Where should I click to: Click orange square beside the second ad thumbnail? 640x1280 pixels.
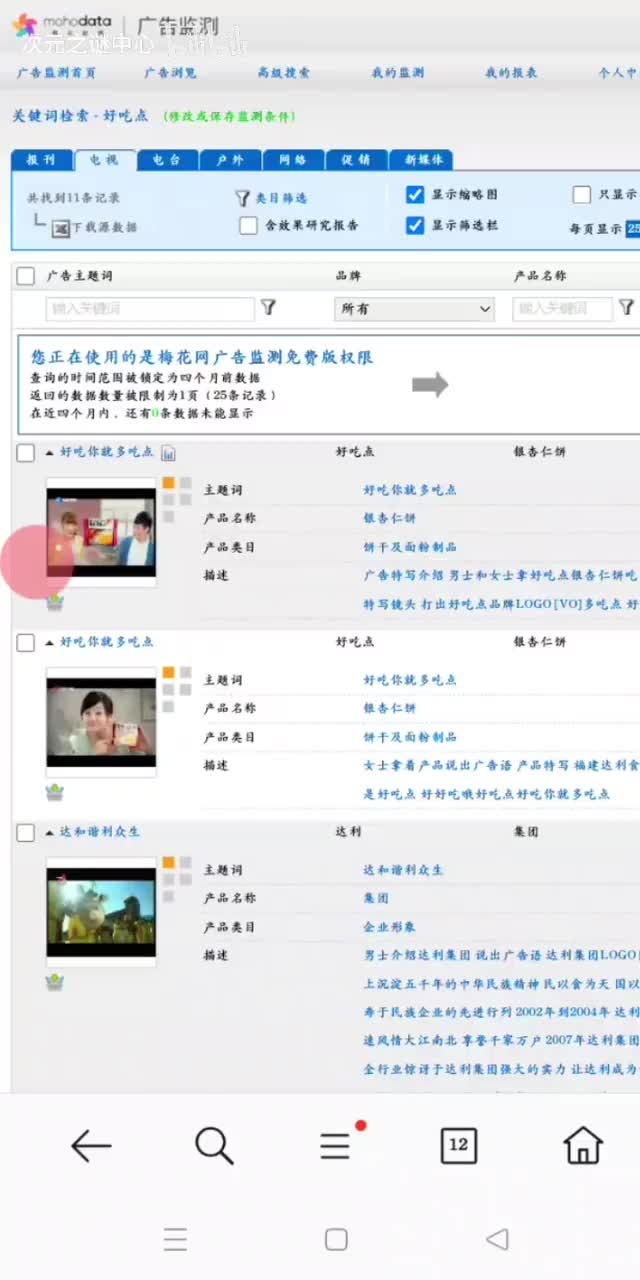coord(169,673)
